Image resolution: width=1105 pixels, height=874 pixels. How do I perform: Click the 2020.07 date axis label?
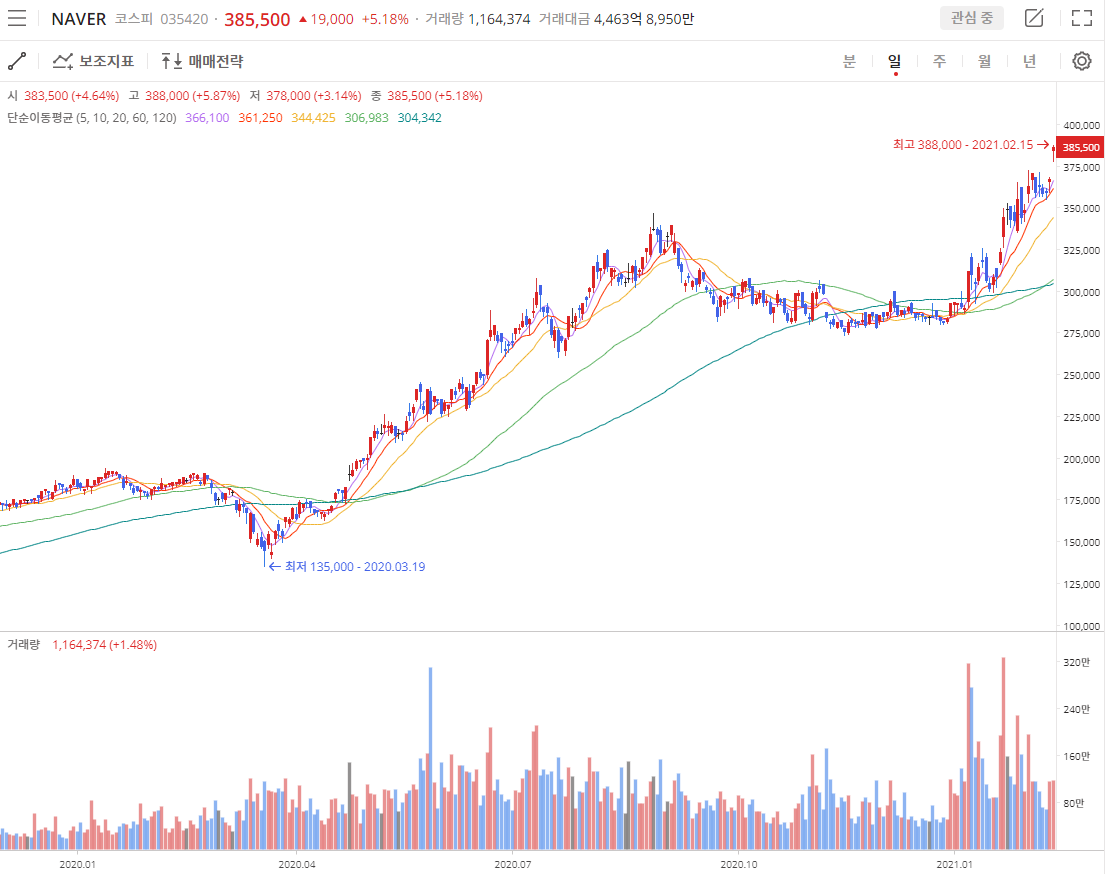[512, 864]
